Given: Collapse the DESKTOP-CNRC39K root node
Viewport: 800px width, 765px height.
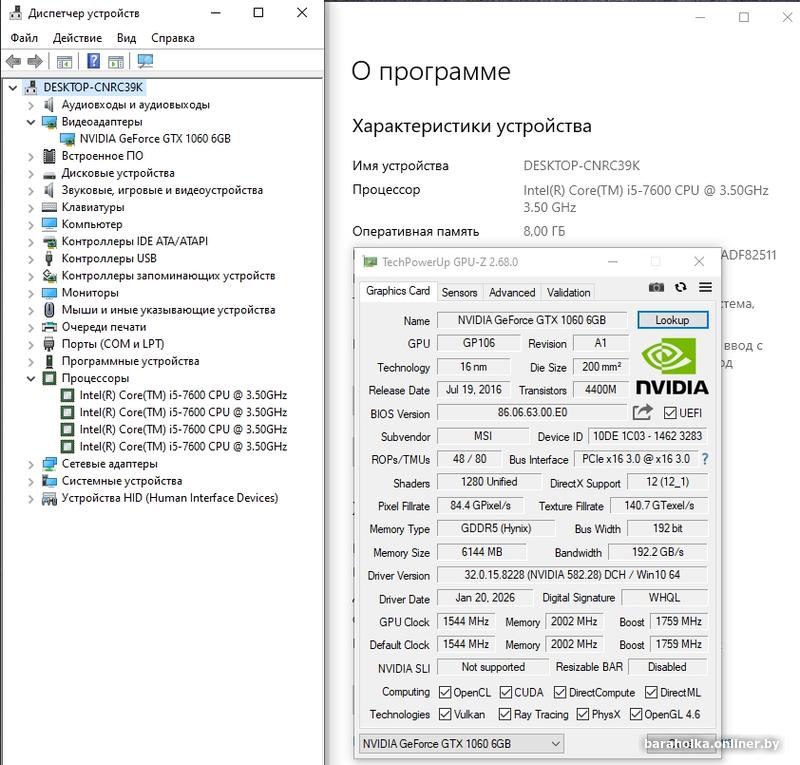Looking at the screenshot, I should tap(13, 88).
